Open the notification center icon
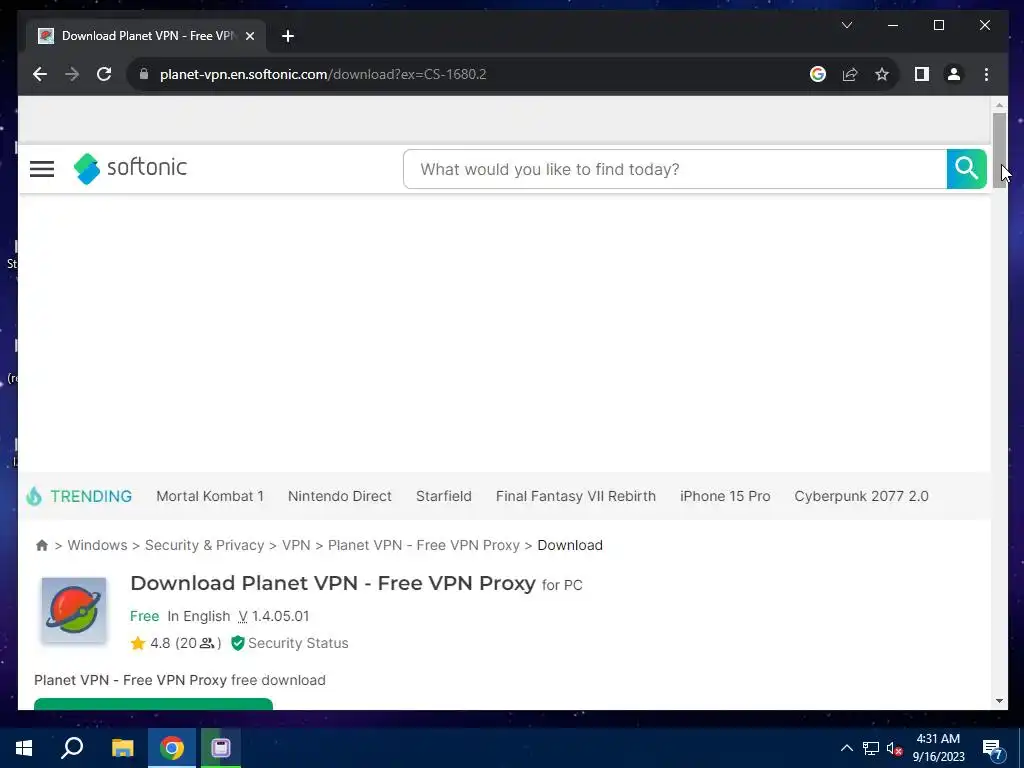Screen dimensions: 1024x768 point(993,749)
